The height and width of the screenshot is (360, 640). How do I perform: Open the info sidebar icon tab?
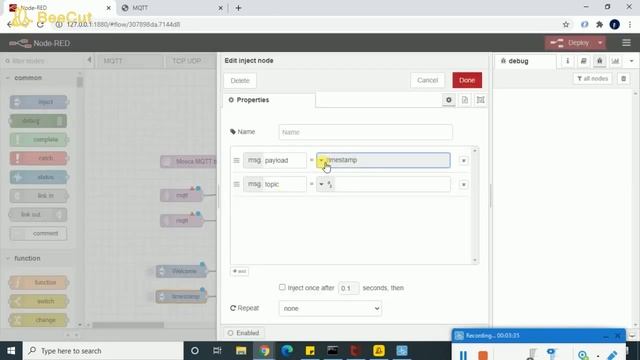567,61
